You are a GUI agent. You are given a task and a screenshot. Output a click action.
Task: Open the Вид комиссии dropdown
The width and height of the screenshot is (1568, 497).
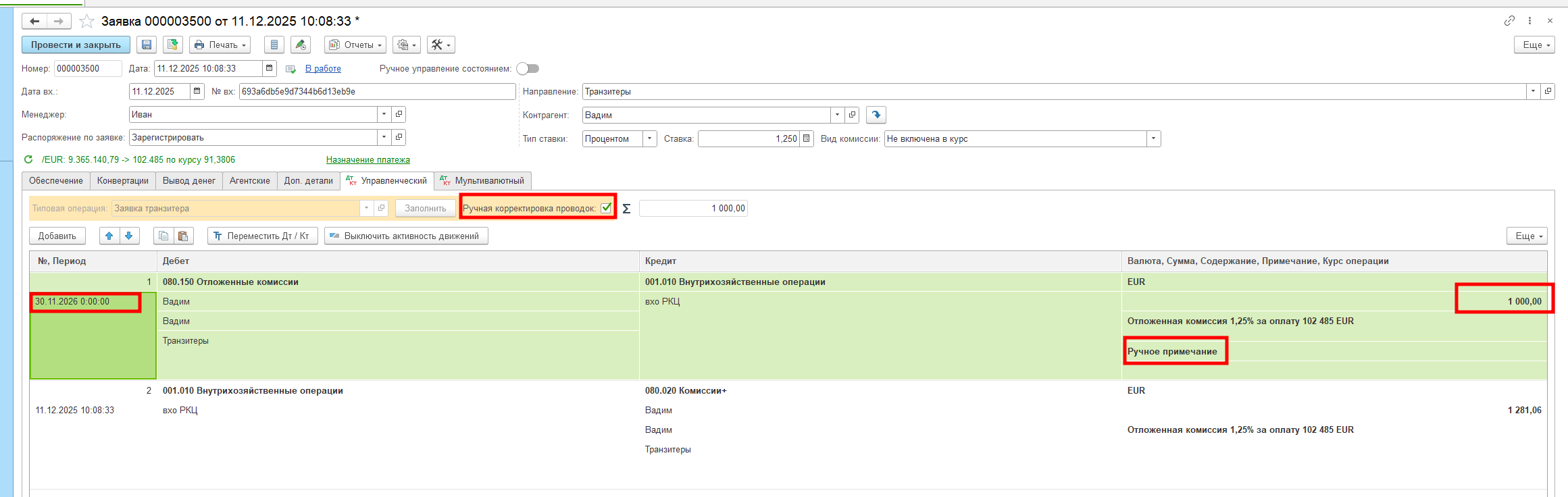pos(1153,138)
